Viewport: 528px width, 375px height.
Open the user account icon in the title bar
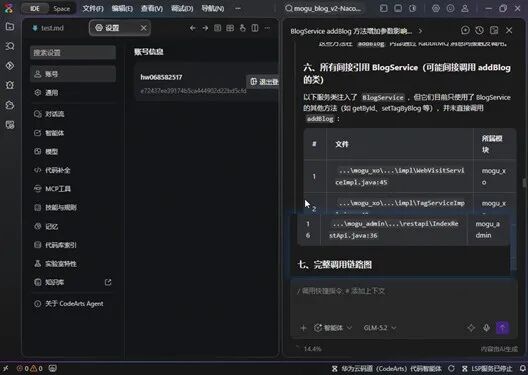(465, 8)
